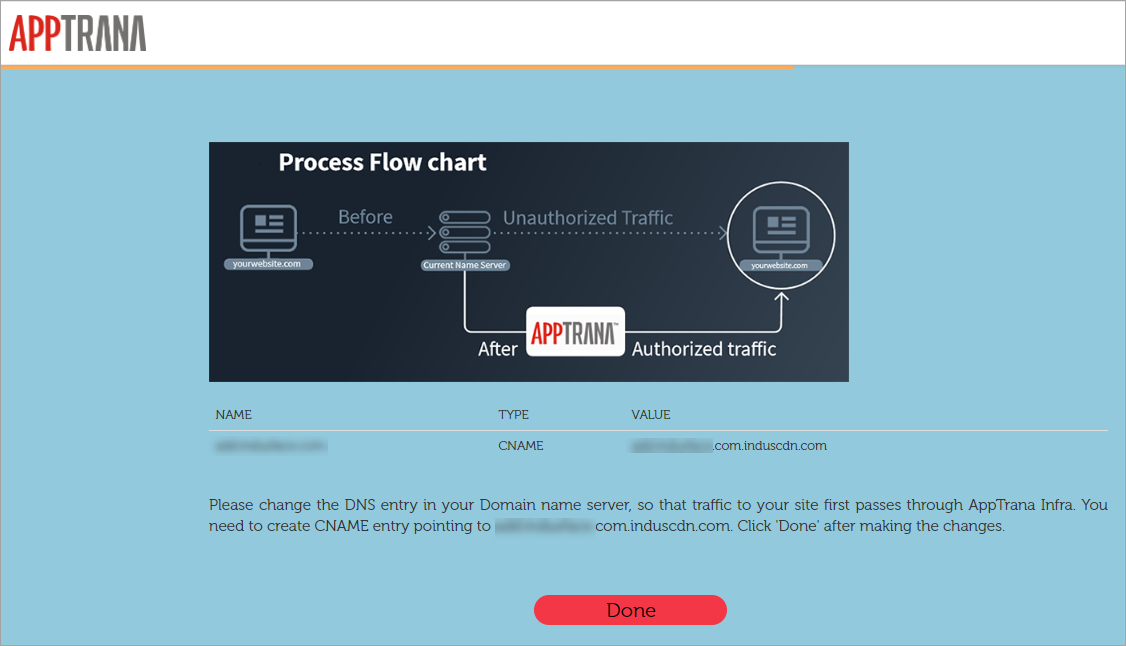Select the .com.induscdn.com value cell

tap(729, 446)
